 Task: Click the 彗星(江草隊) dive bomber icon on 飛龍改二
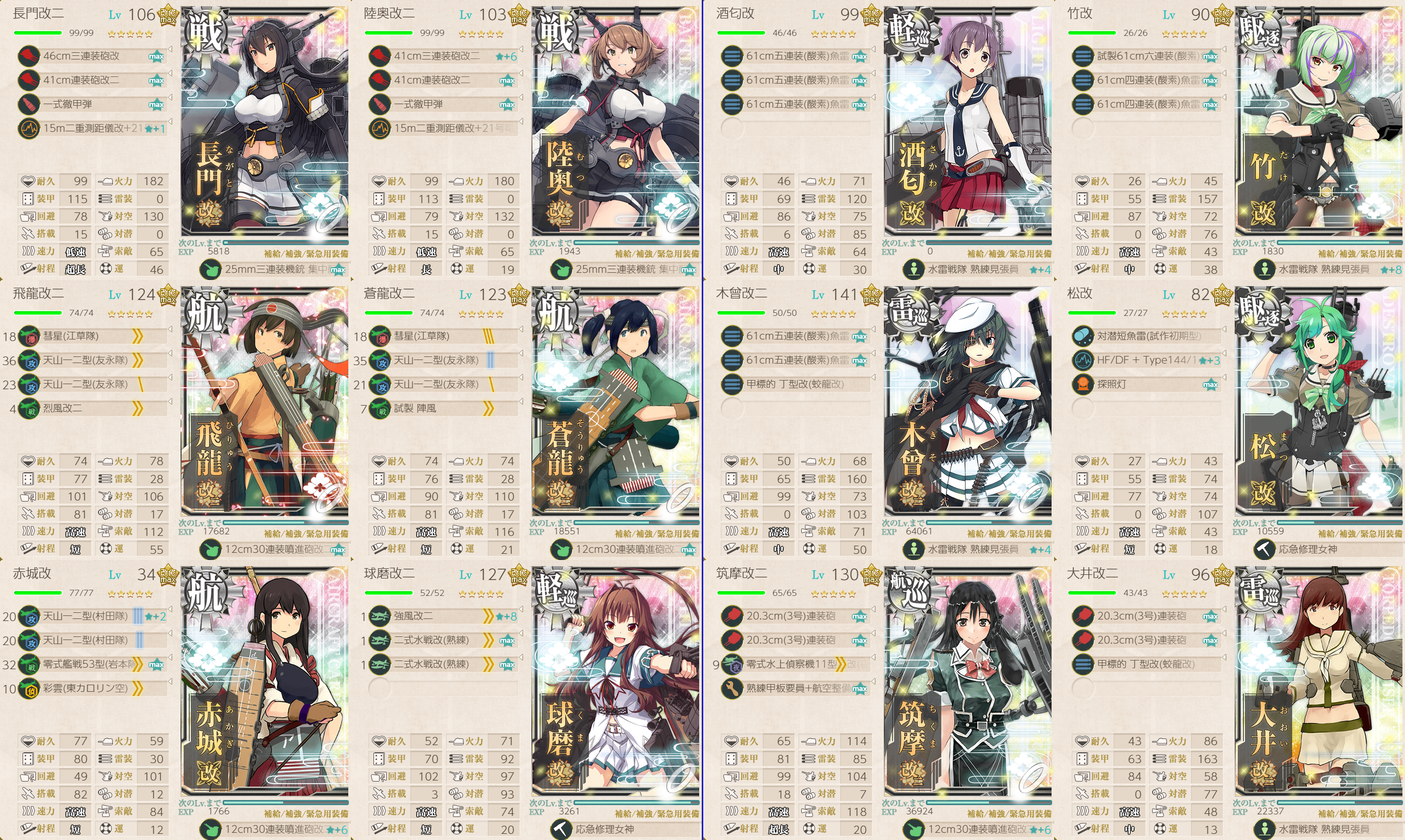(x=29, y=336)
